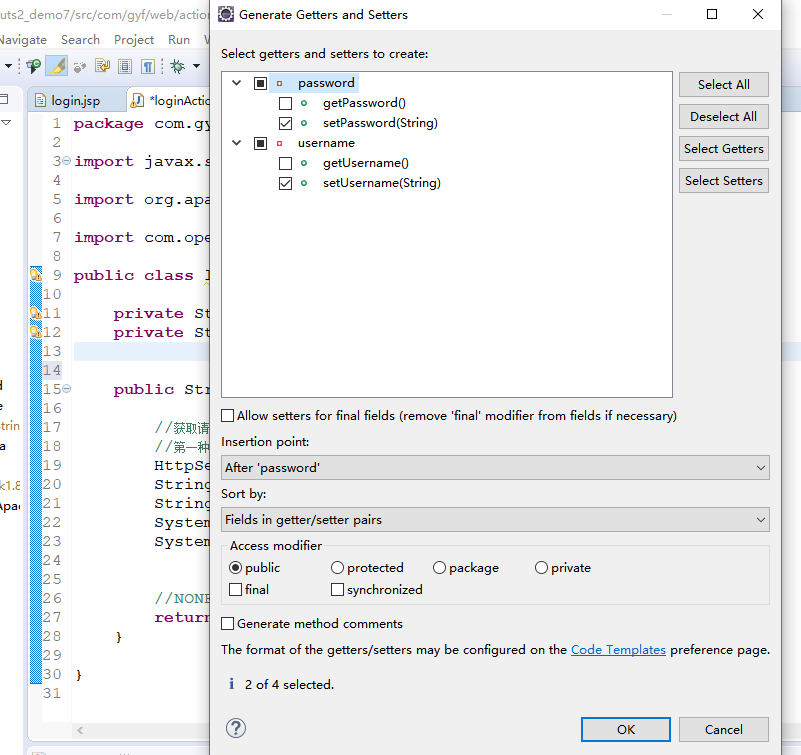Click the login.jsp file icon in tab
The image size is (801, 755).
40,100
